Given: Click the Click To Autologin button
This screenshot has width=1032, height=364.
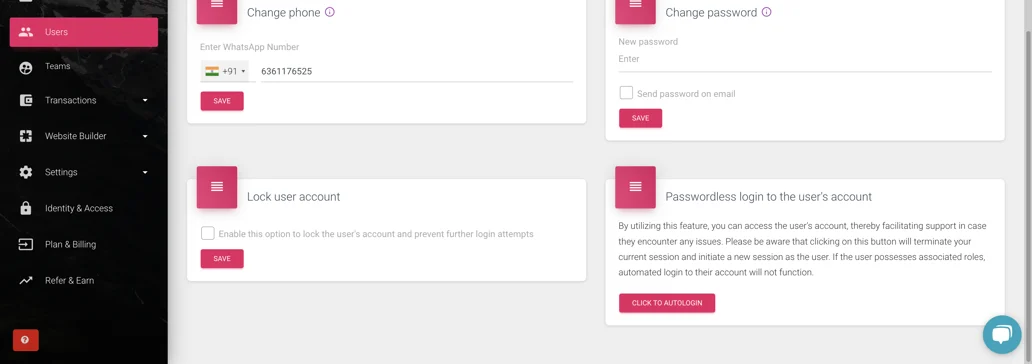Looking at the screenshot, I should click(667, 303).
